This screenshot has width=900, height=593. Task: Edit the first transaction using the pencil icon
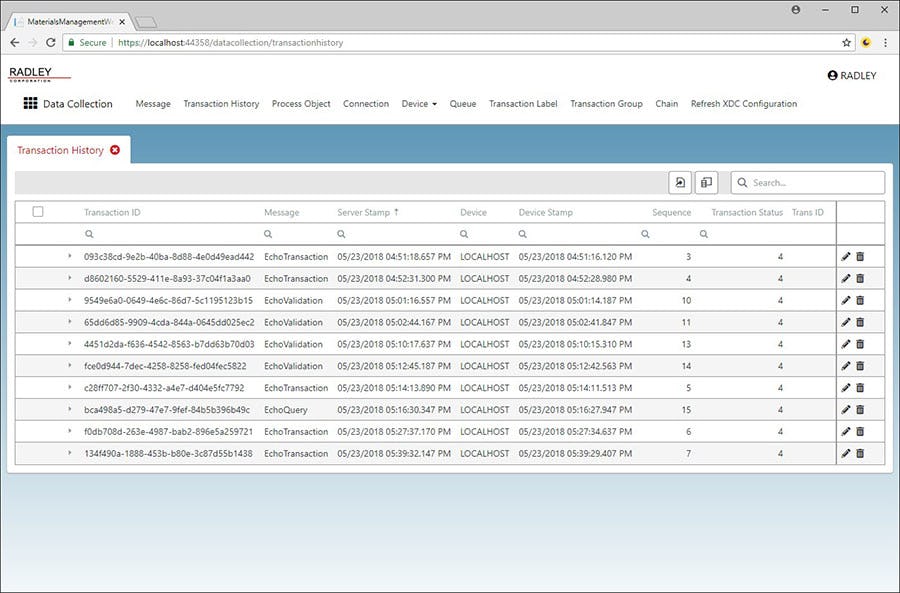coord(845,256)
